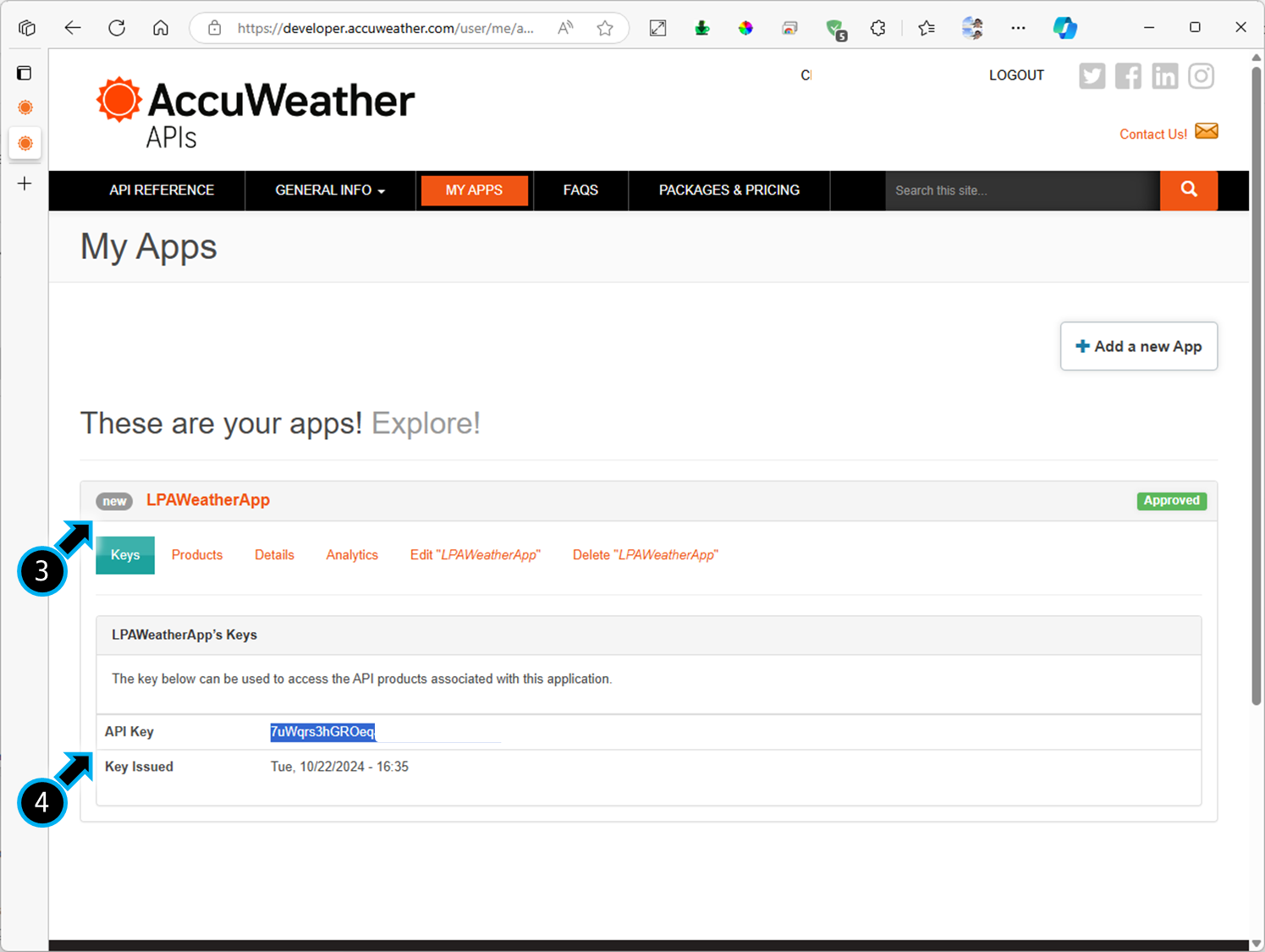Switch to the Keys tab
1265x952 pixels.
click(x=125, y=555)
